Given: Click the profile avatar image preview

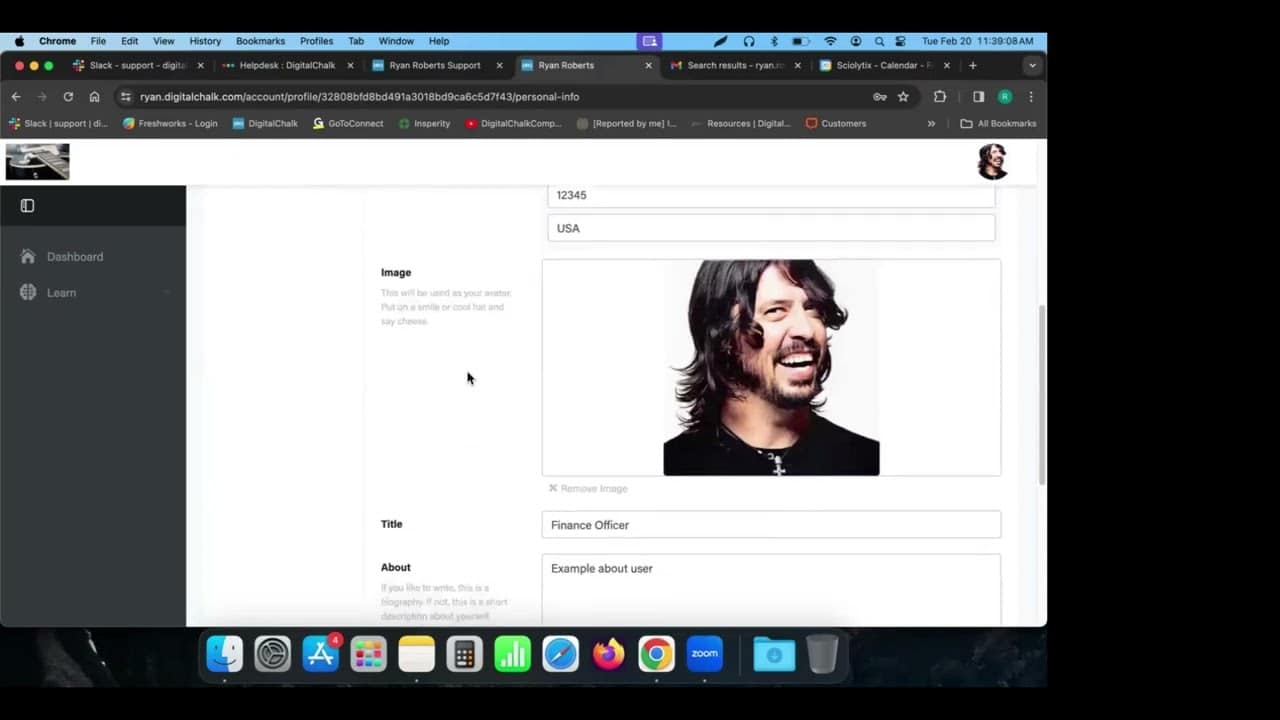Looking at the screenshot, I should pyautogui.click(x=771, y=368).
